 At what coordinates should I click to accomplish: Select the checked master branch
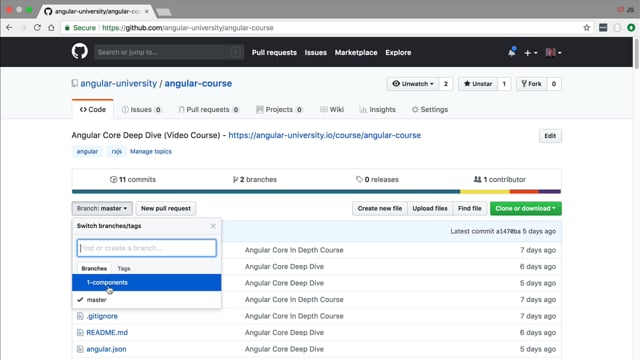tap(147, 300)
